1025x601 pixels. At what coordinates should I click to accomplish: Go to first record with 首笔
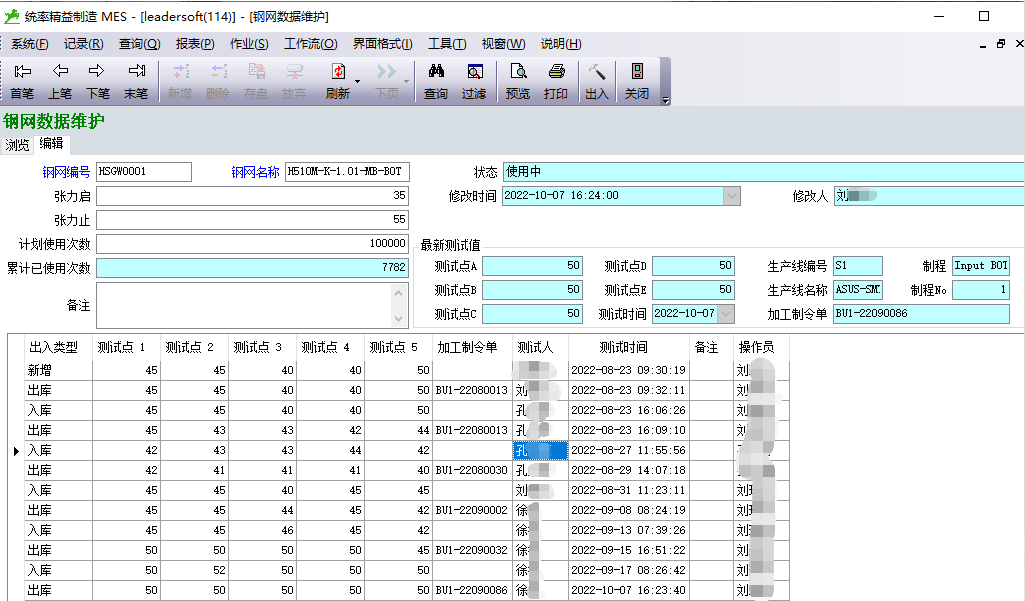tap(22, 81)
